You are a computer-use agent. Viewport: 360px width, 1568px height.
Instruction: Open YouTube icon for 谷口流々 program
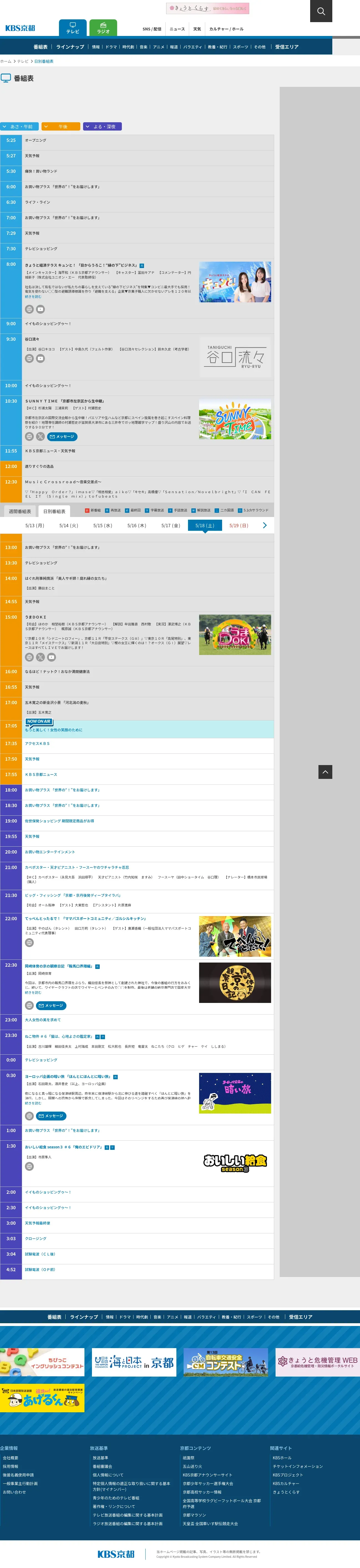(x=40, y=358)
